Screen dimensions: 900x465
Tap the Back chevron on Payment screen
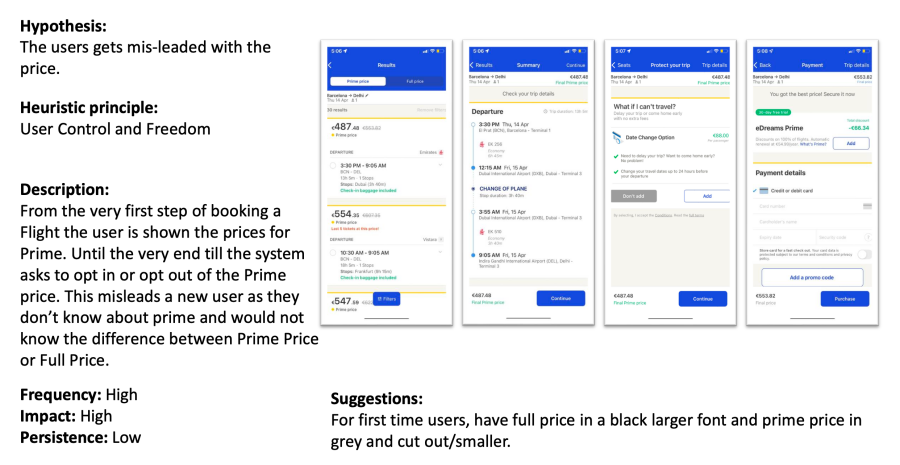(x=756, y=65)
